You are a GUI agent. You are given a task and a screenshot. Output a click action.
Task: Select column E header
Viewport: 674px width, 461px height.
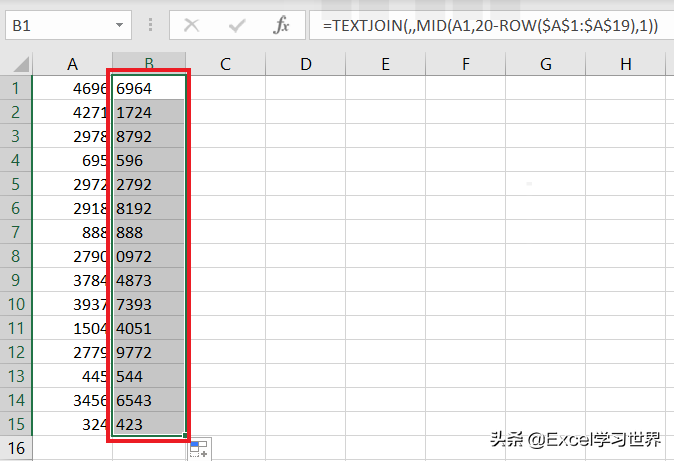(x=386, y=65)
